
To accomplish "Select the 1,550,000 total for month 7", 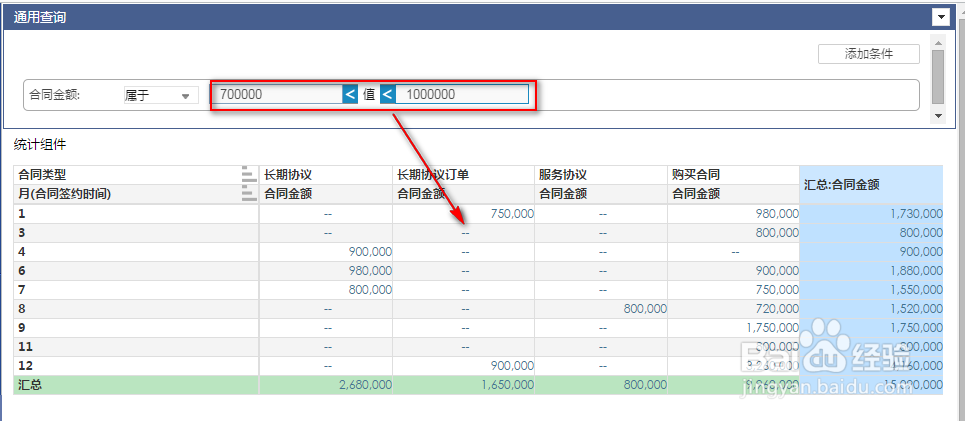I will click(x=871, y=290).
